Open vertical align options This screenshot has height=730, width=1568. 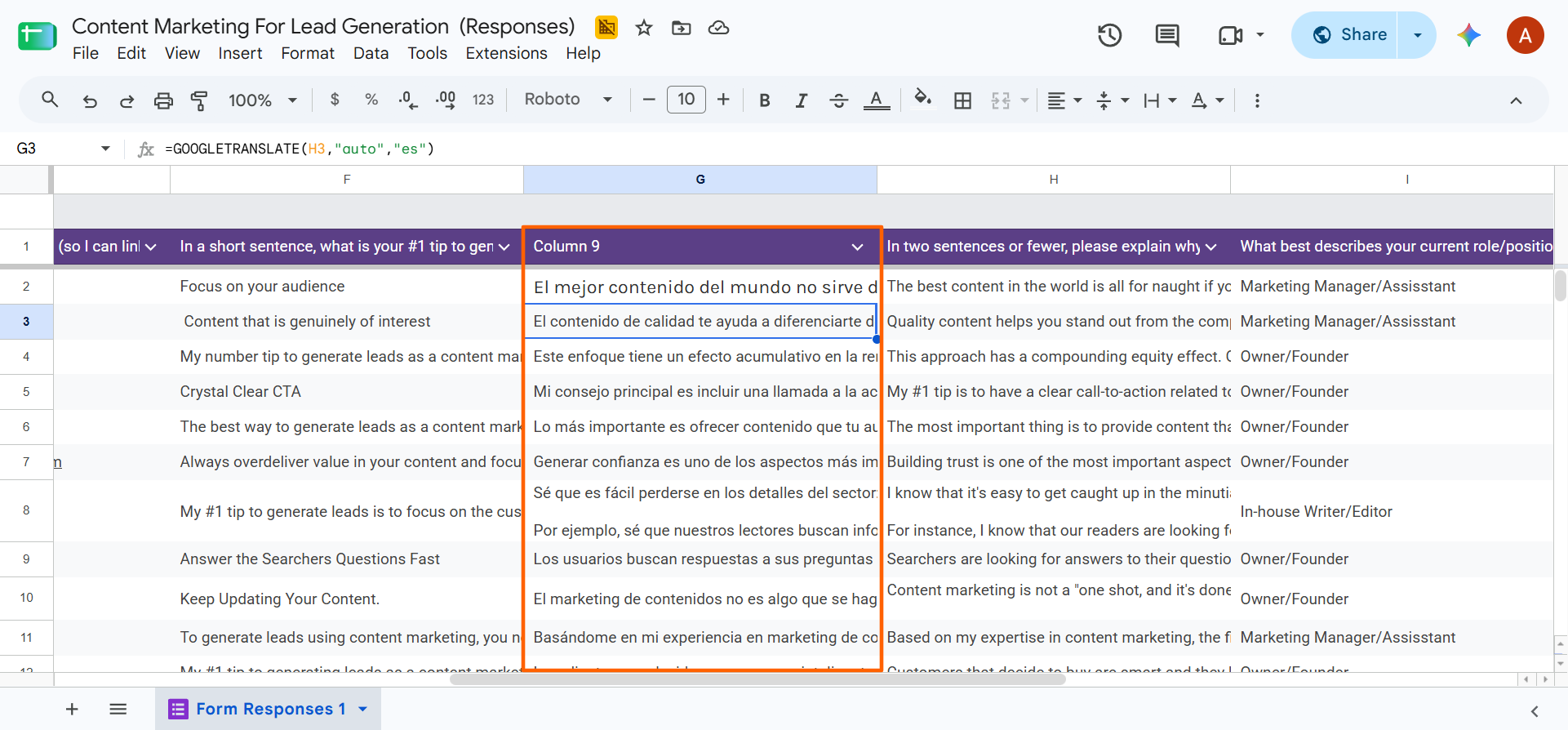coord(1113,100)
